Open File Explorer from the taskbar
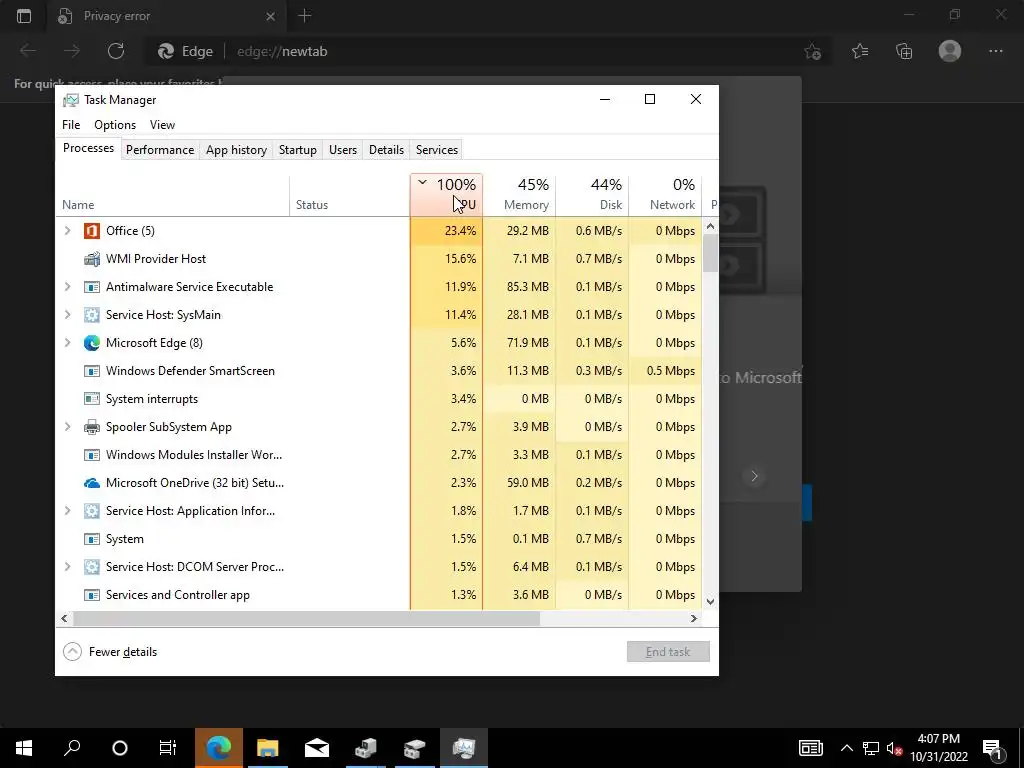The width and height of the screenshot is (1024, 768). coord(268,748)
